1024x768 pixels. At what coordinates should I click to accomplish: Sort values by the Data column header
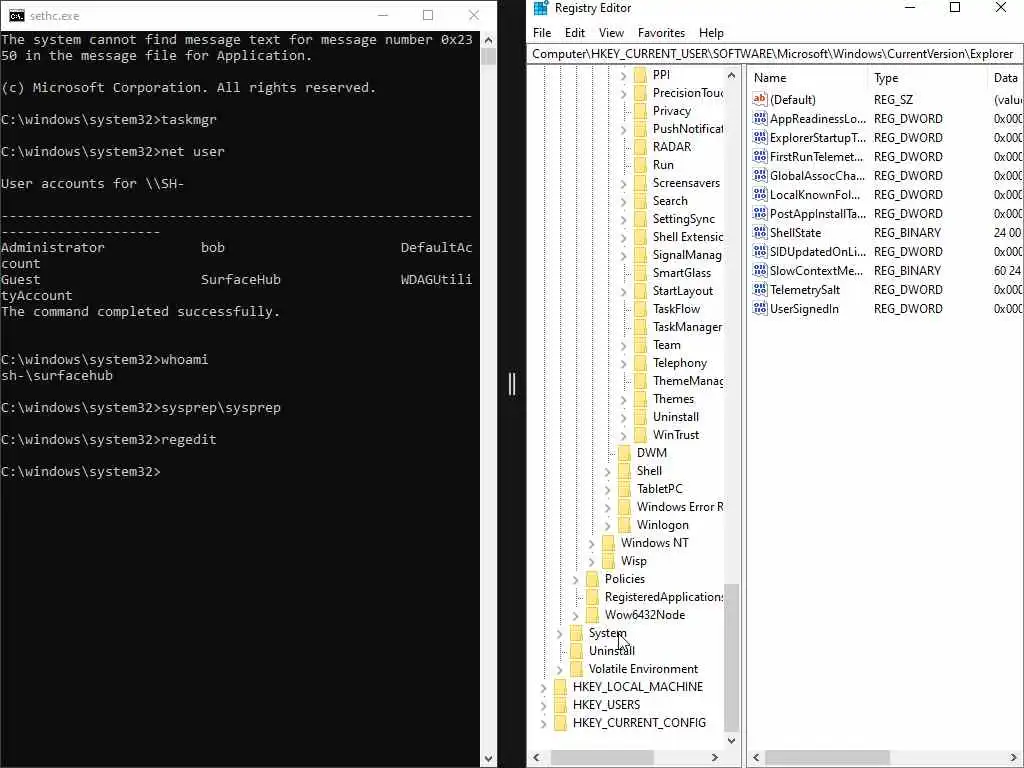pyautogui.click(x=1006, y=78)
